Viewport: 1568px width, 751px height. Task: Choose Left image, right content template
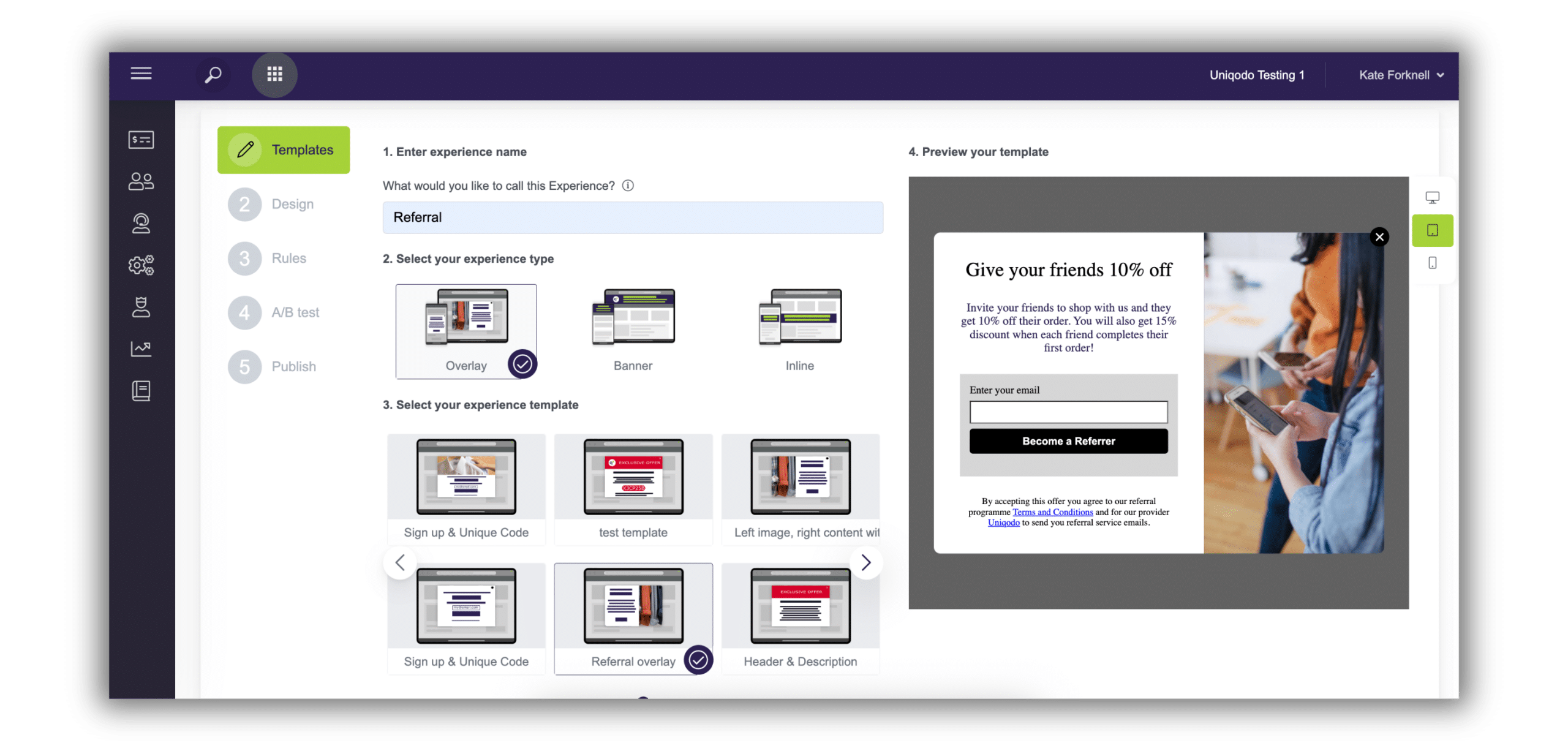pos(801,489)
